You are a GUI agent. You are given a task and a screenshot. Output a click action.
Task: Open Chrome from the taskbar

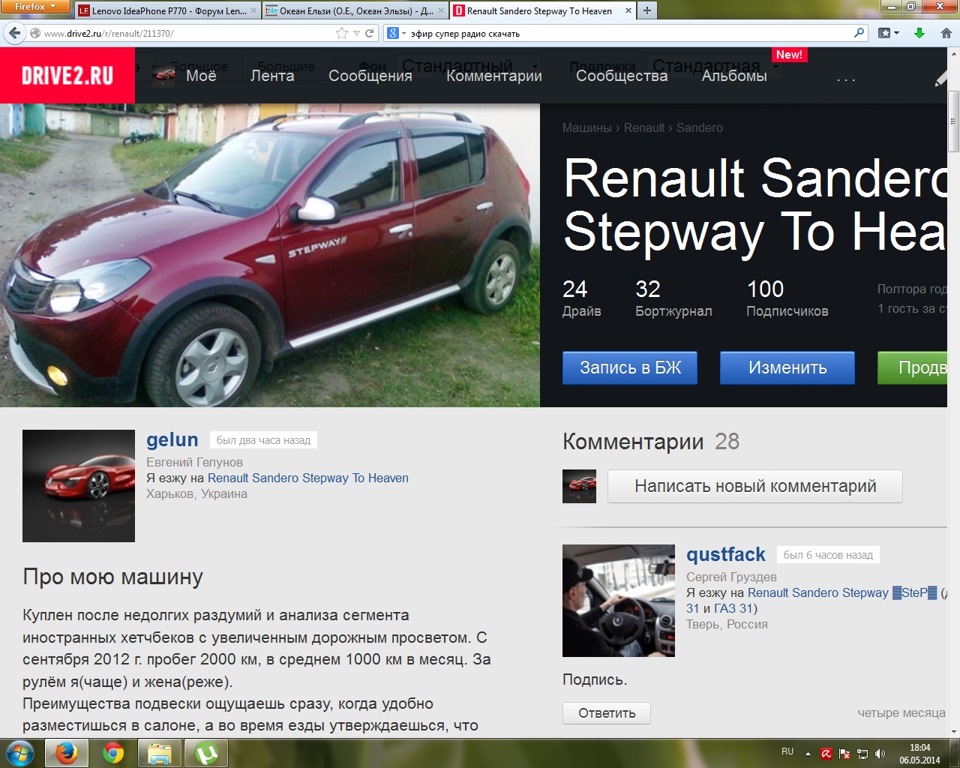tap(113, 753)
